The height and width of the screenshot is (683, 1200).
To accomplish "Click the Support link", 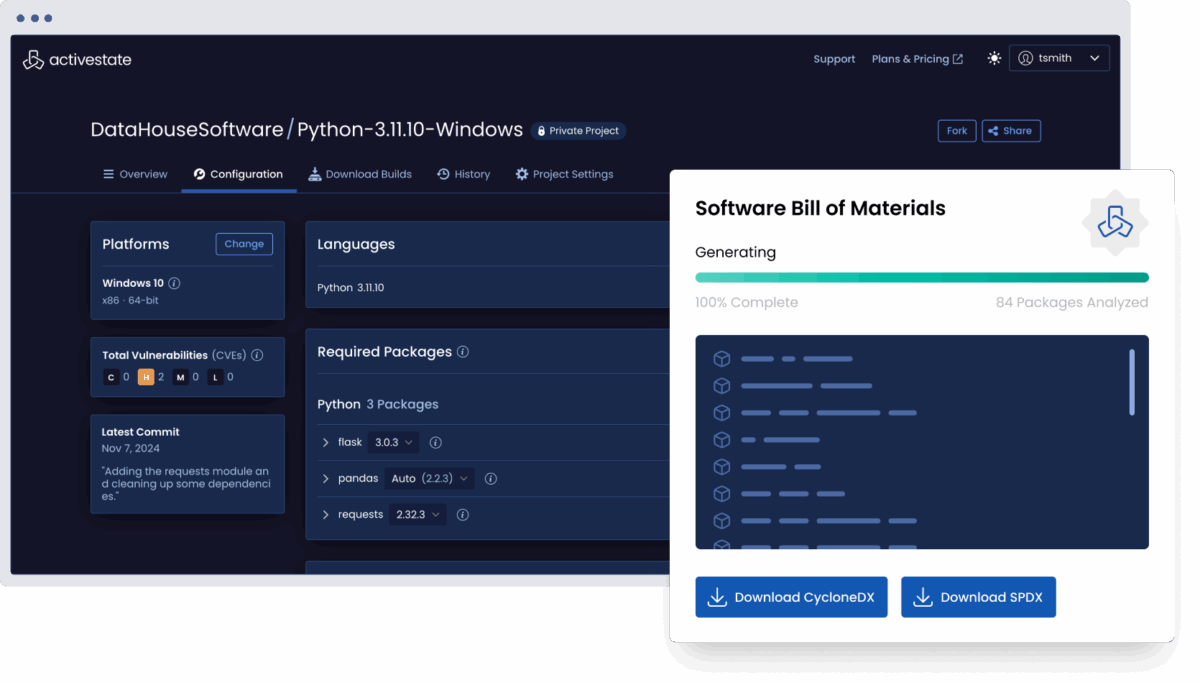I will pos(834,59).
